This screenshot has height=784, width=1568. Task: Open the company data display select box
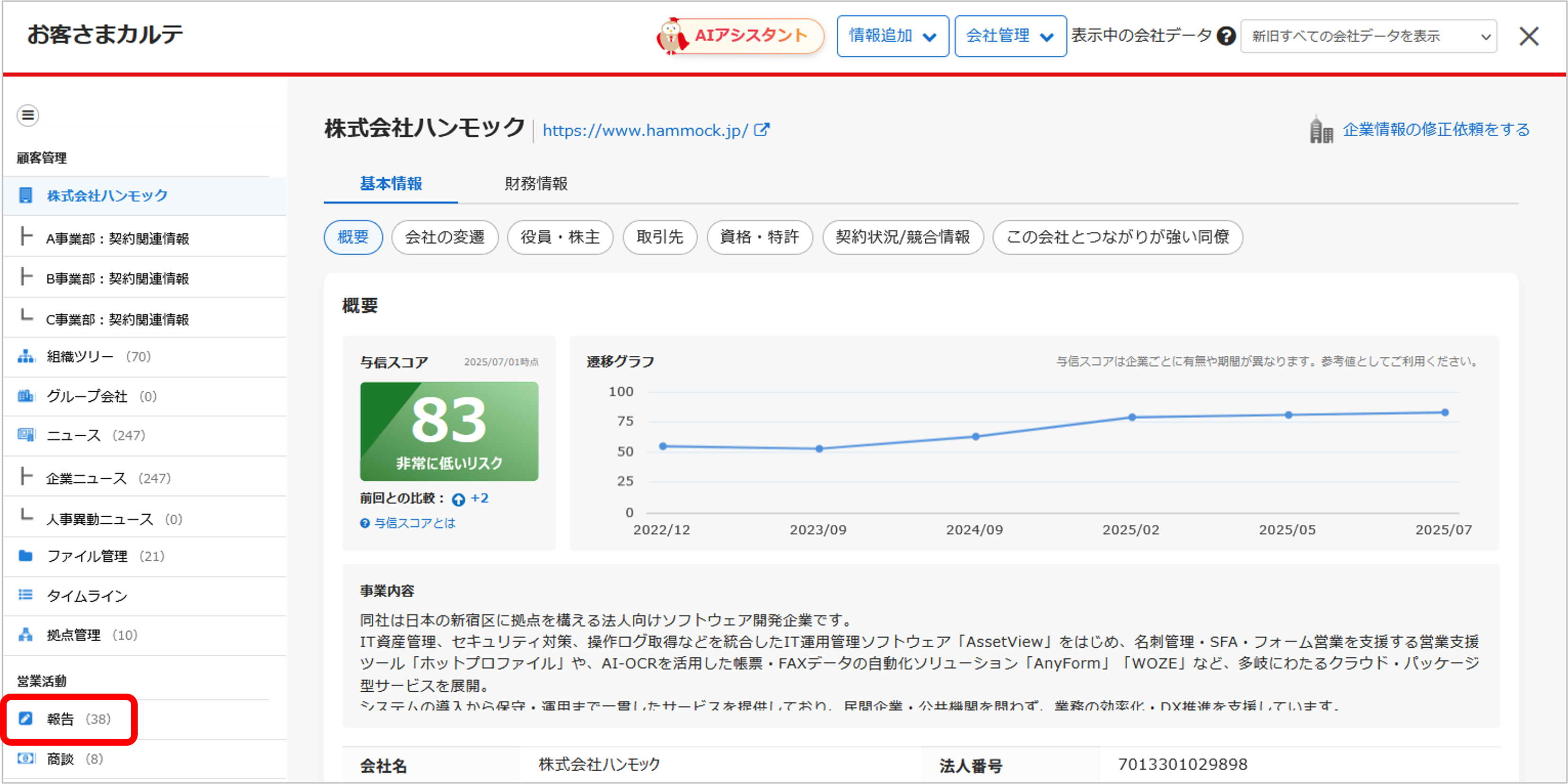[1368, 36]
